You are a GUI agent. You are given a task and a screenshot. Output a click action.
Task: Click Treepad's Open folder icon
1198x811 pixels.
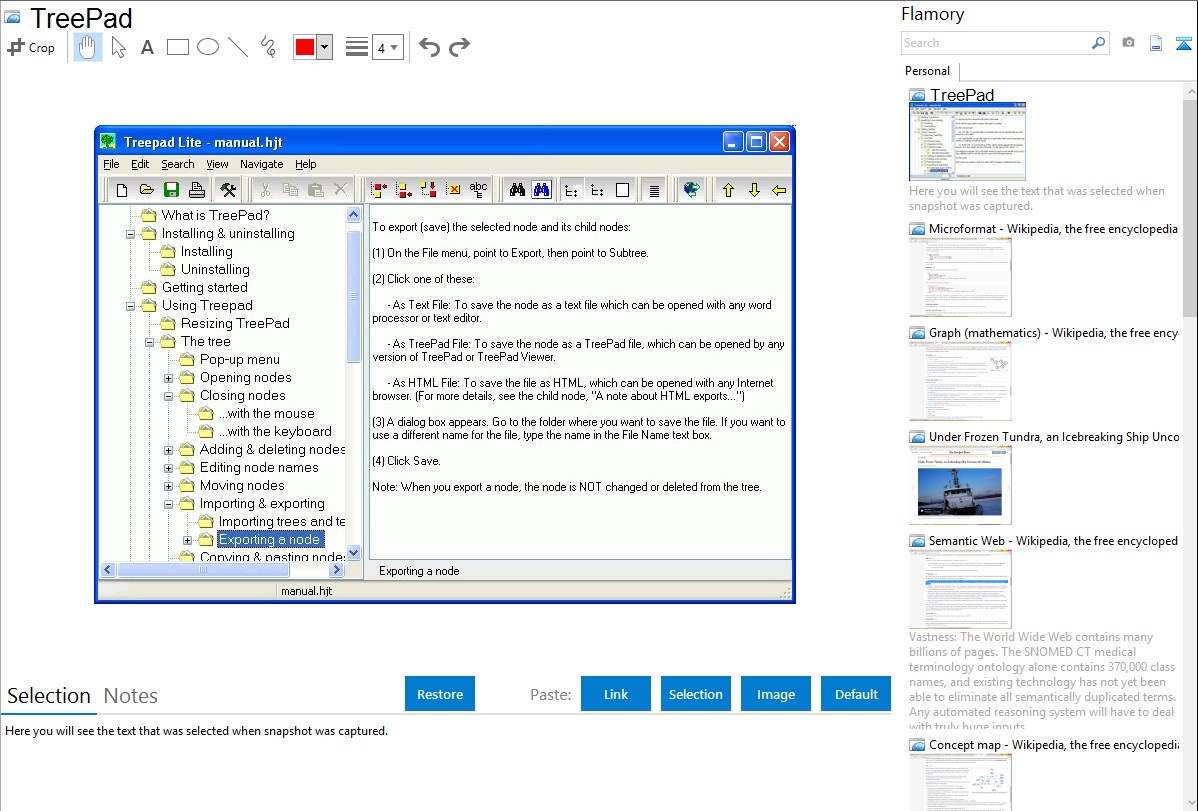[147, 190]
